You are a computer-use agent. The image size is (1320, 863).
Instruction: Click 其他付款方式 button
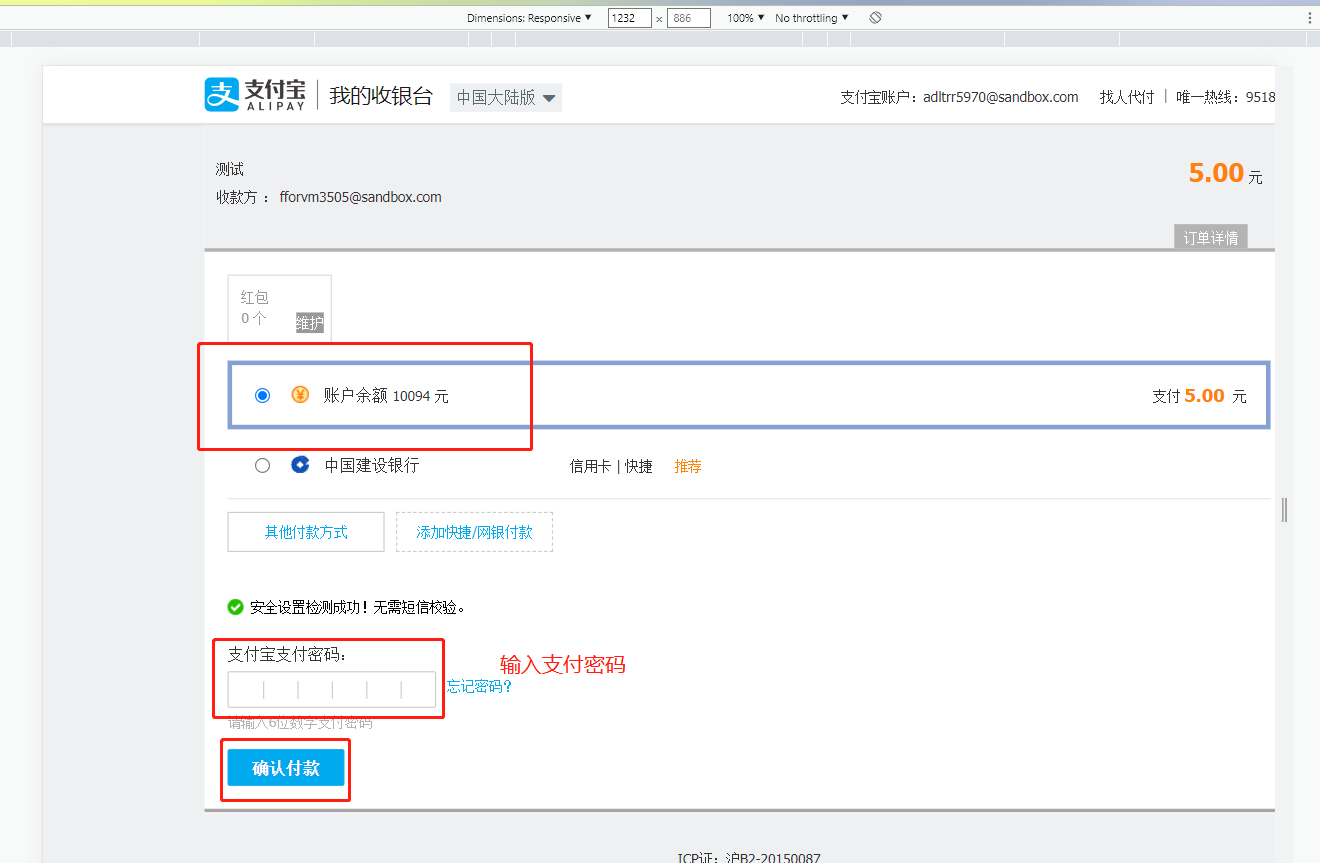(306, 532)
